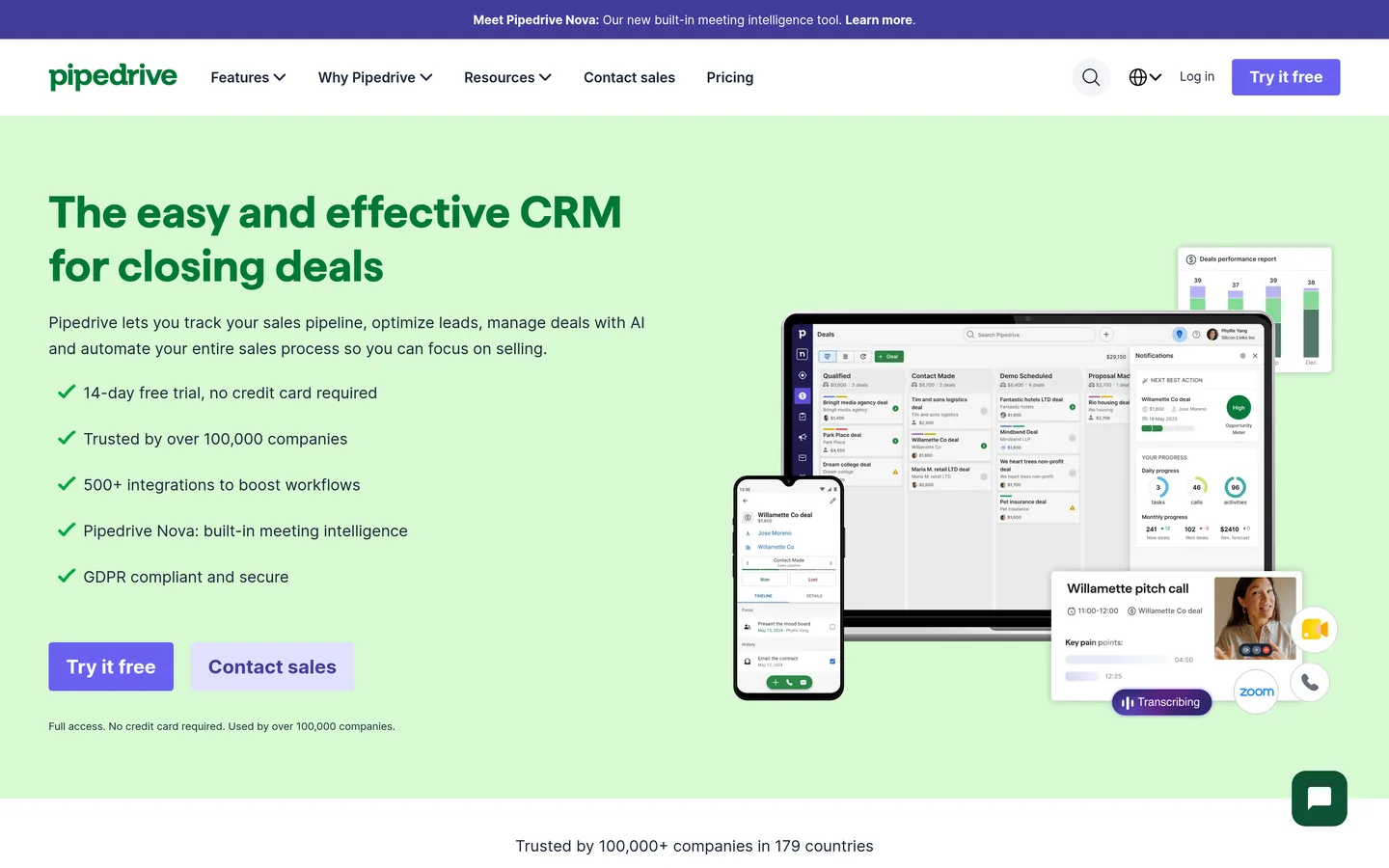Click the Notifications settings gear icon
This screenshot has width=1389, height=868.
(x=1242, y=356)
